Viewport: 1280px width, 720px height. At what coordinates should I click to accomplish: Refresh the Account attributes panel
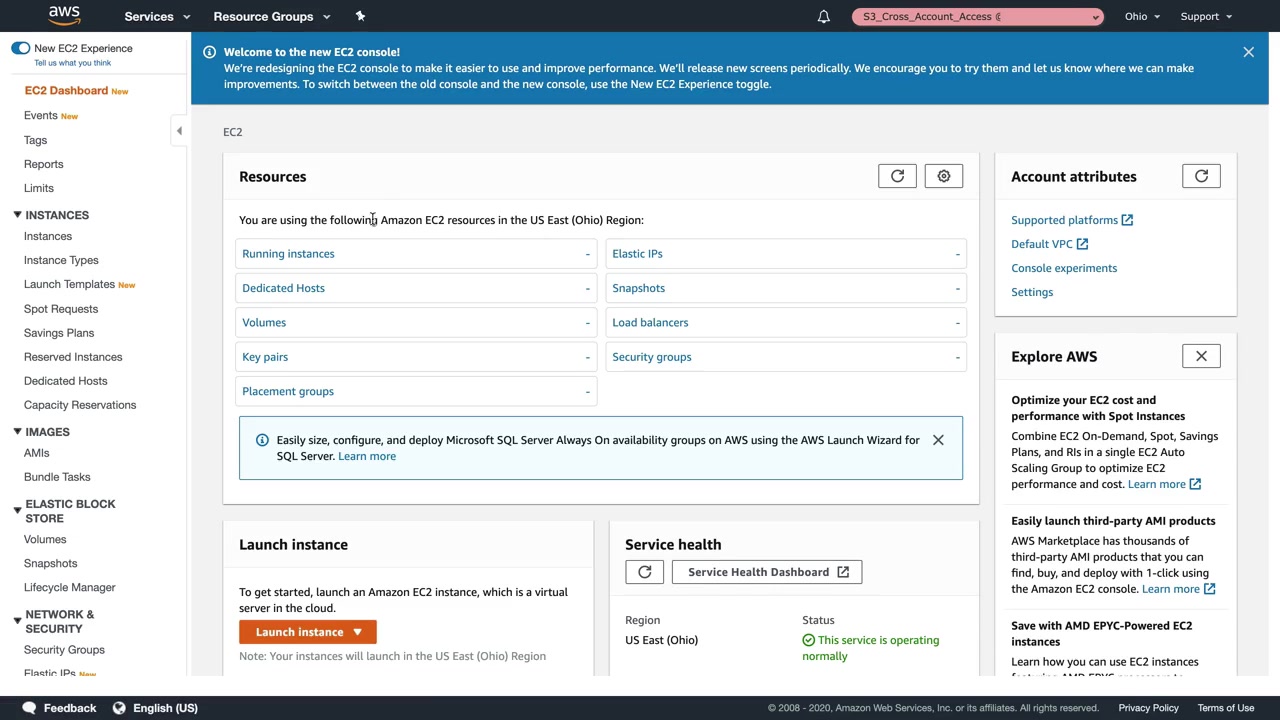pyautogui.click(x=1201, y=176)
